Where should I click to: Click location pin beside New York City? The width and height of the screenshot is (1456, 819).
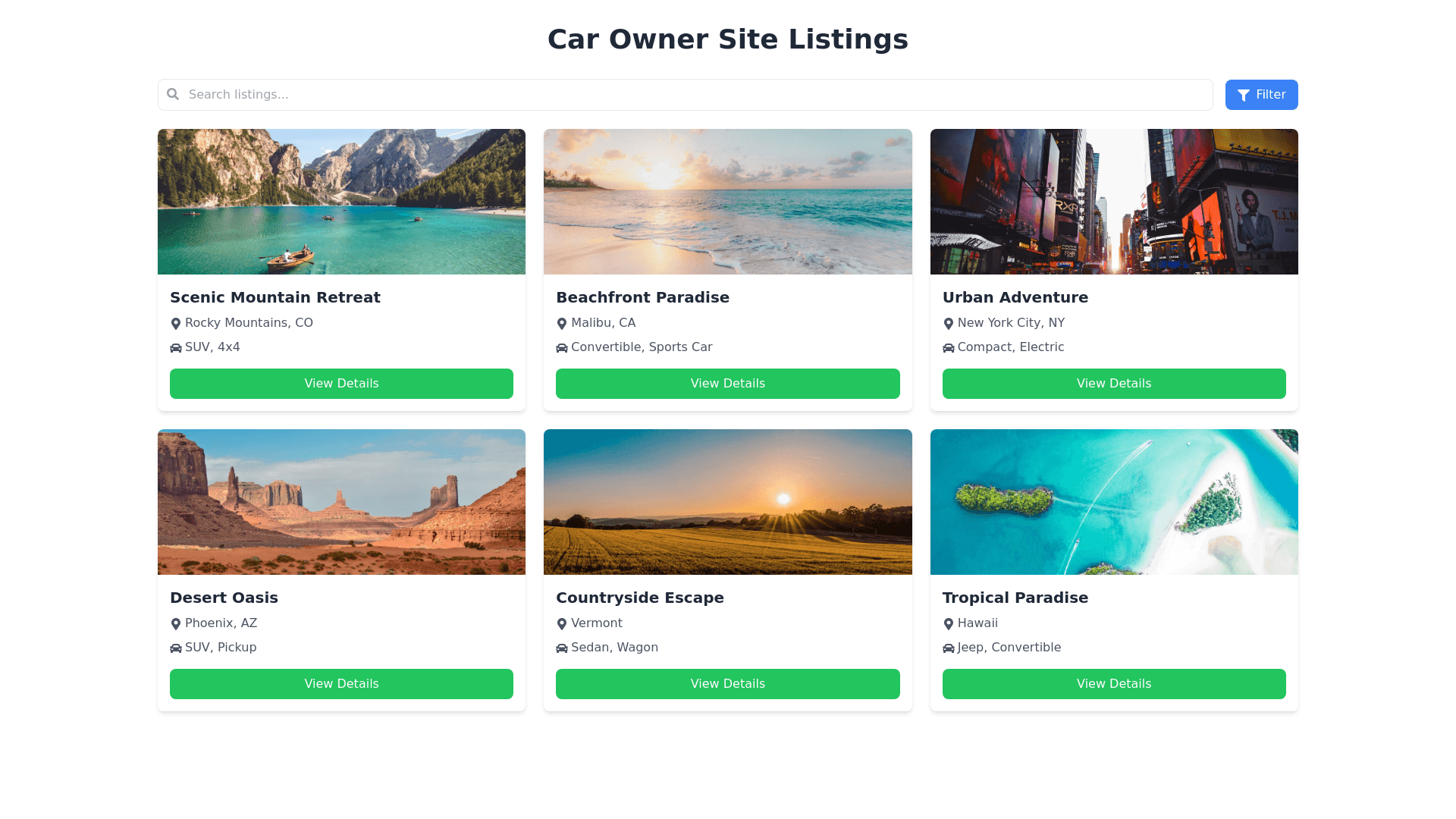pos(948,324)
